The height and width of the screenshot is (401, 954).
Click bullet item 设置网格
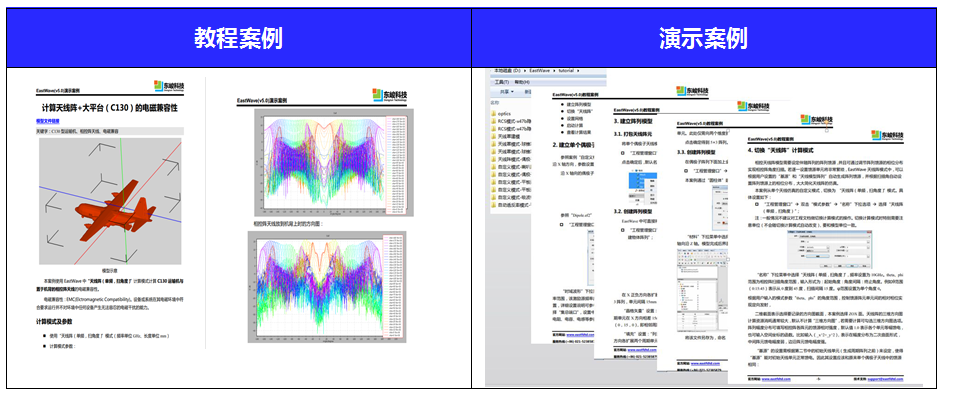click(573, 118)
